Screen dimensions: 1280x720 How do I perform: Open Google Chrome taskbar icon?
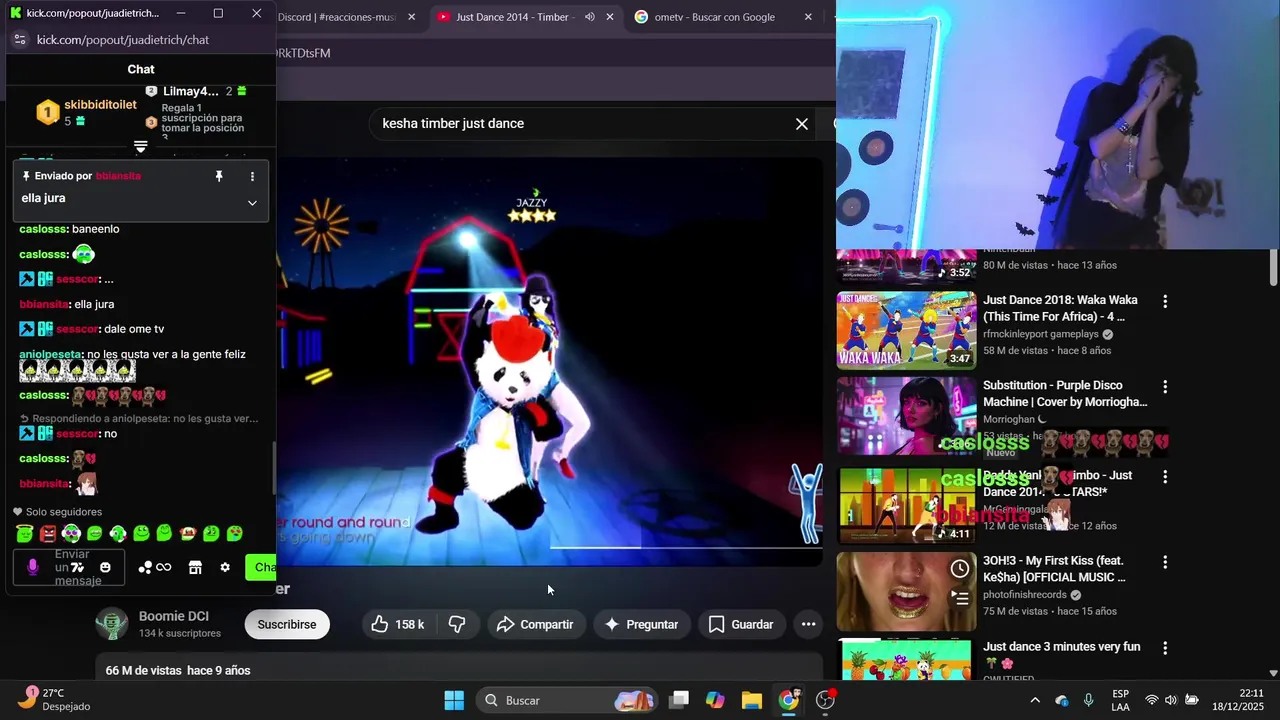[789, 700]
